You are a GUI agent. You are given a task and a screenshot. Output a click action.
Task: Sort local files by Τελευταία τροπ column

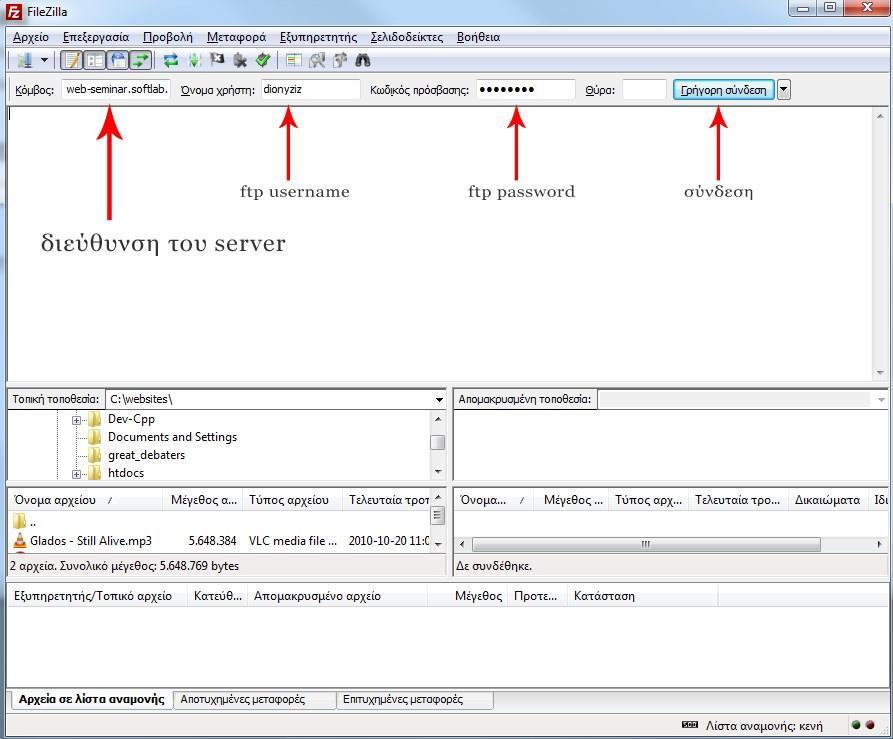click(388, 500)
